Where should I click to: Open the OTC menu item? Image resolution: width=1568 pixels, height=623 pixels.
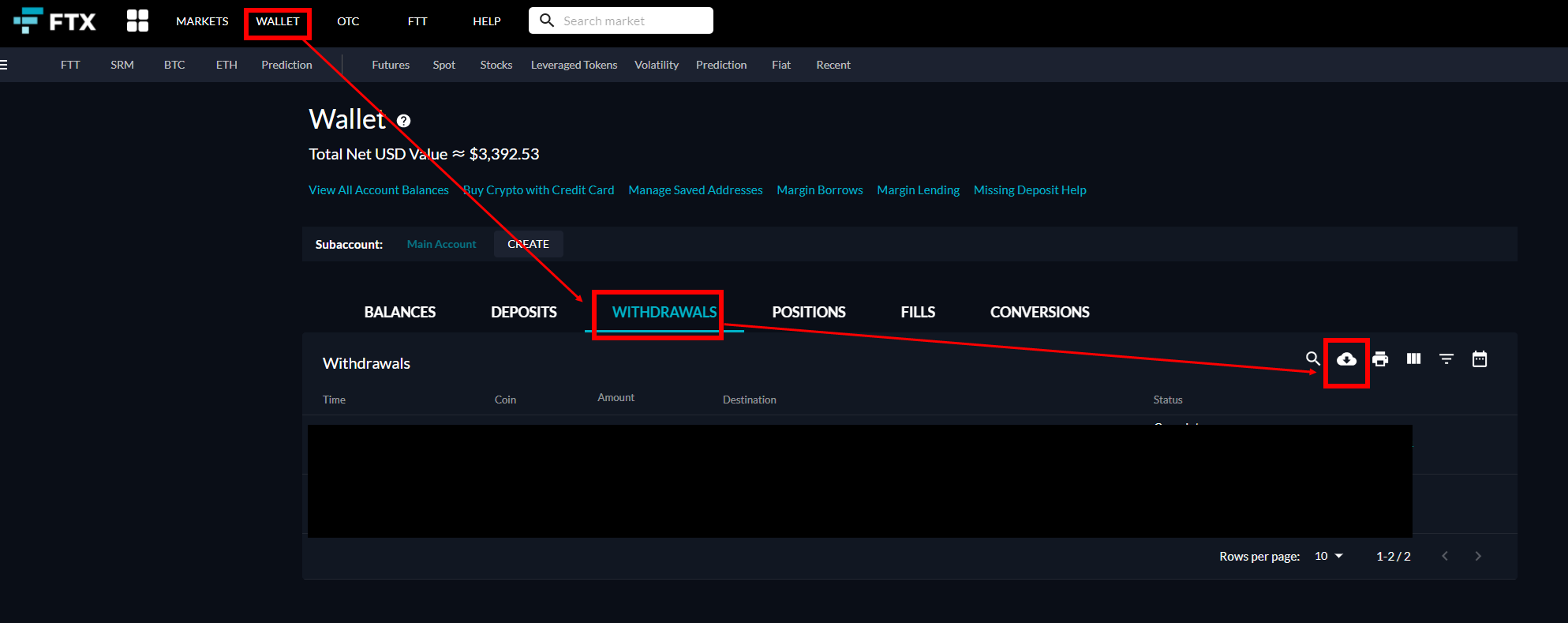coord(348,21)
